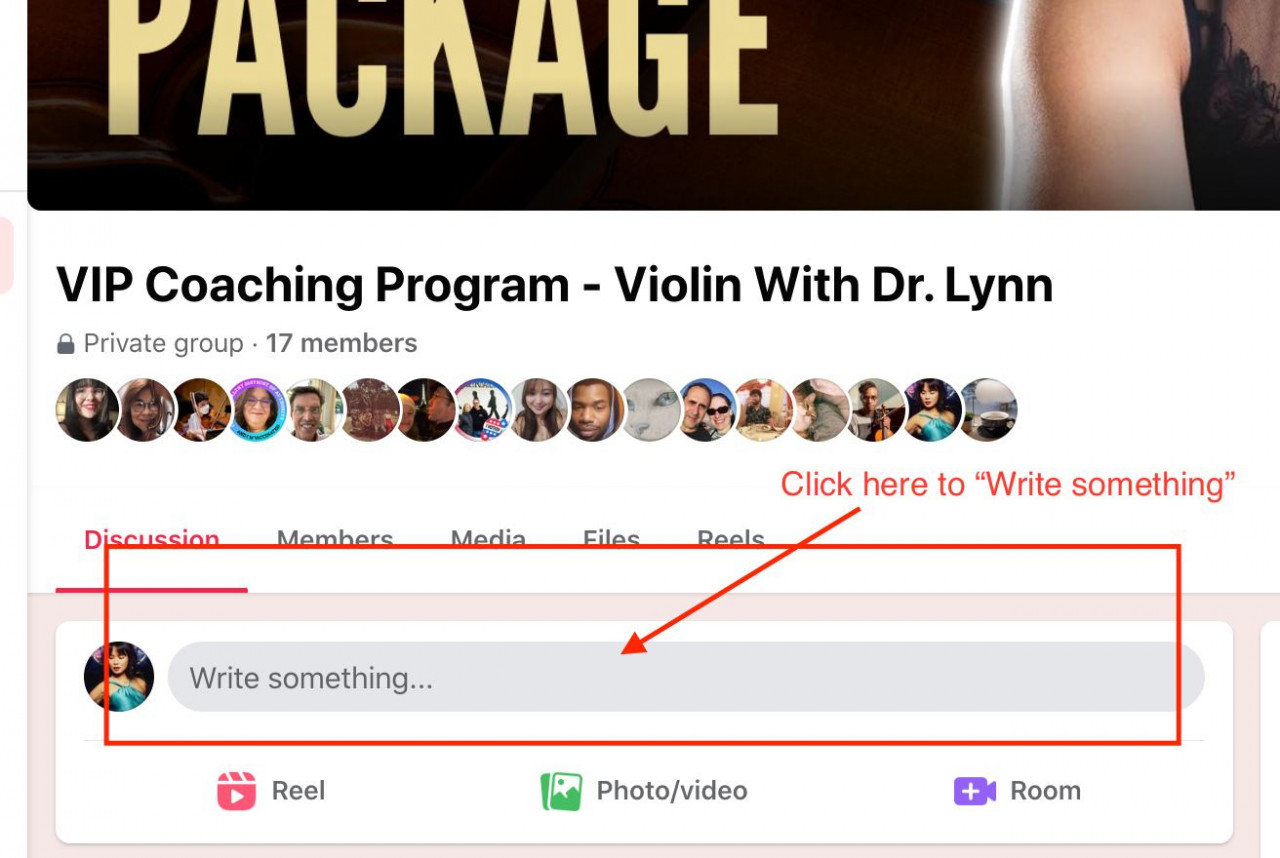
Task: Click the "Write something..." post field
Action: pos(686,677)
